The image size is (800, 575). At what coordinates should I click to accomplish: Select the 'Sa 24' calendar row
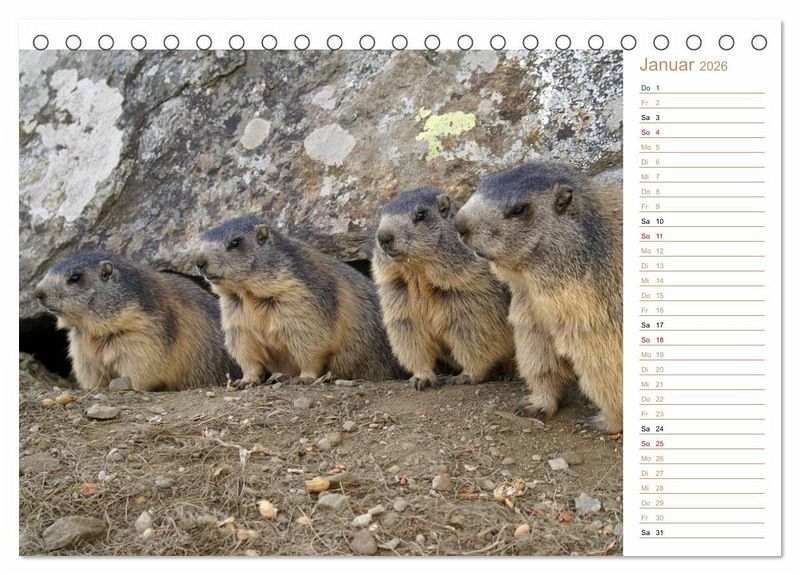702,428
